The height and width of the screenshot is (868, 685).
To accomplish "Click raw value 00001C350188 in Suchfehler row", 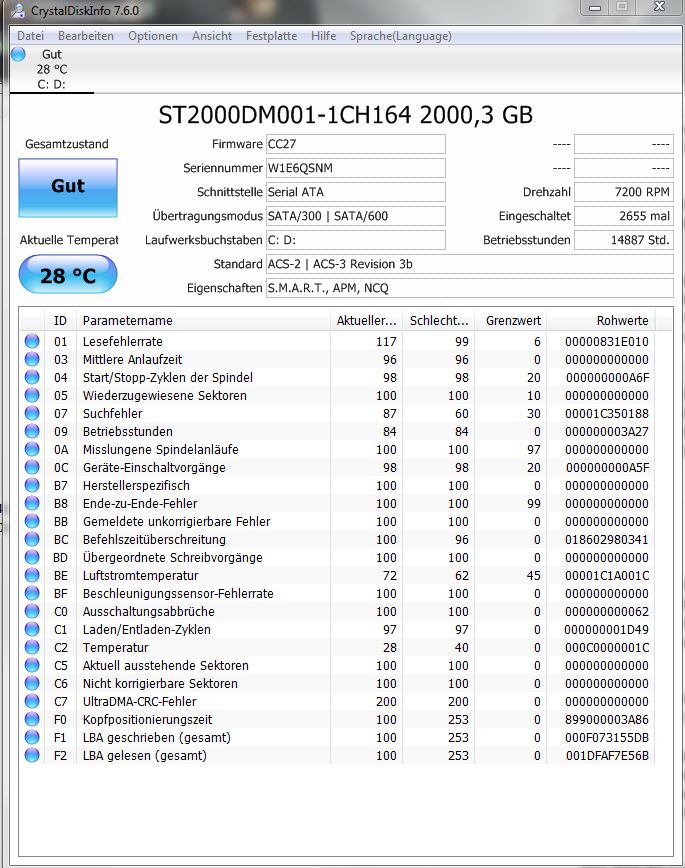I will click(606, 414).
